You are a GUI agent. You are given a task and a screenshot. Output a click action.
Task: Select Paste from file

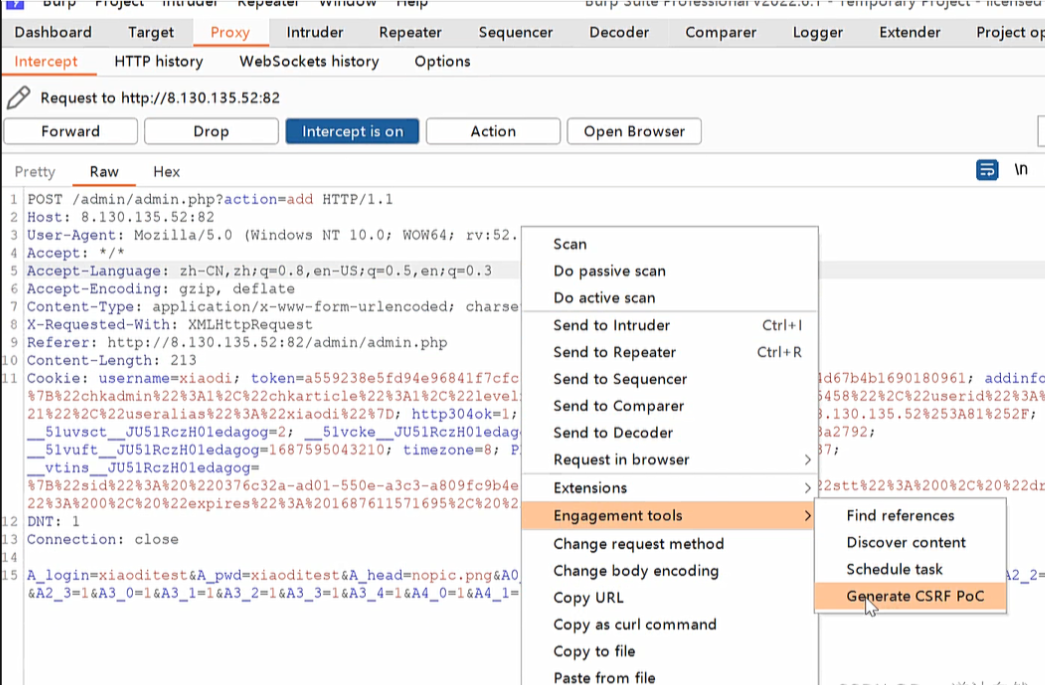[670, 674]
